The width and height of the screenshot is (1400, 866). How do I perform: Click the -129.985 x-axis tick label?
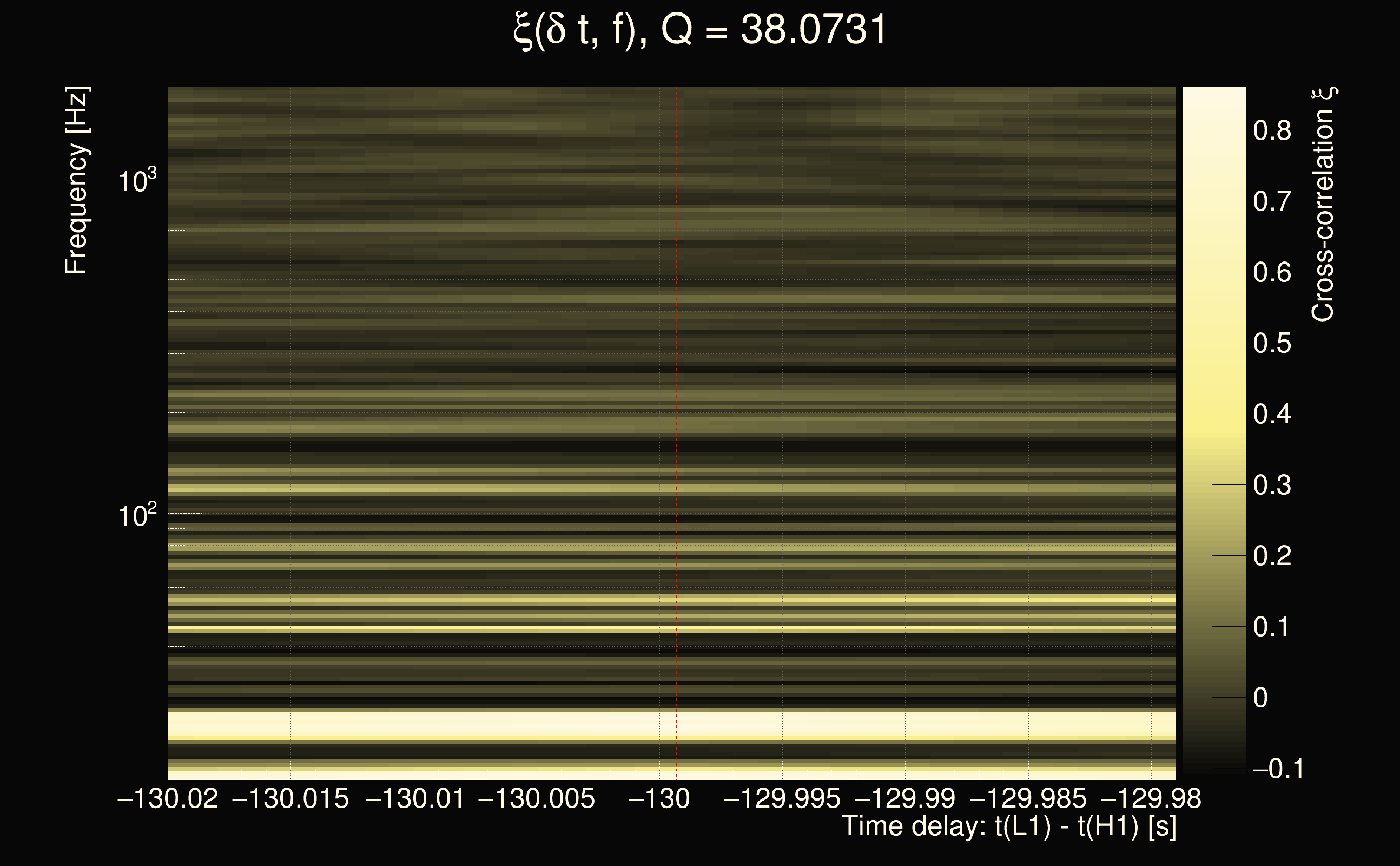(x=1028, y=798)
